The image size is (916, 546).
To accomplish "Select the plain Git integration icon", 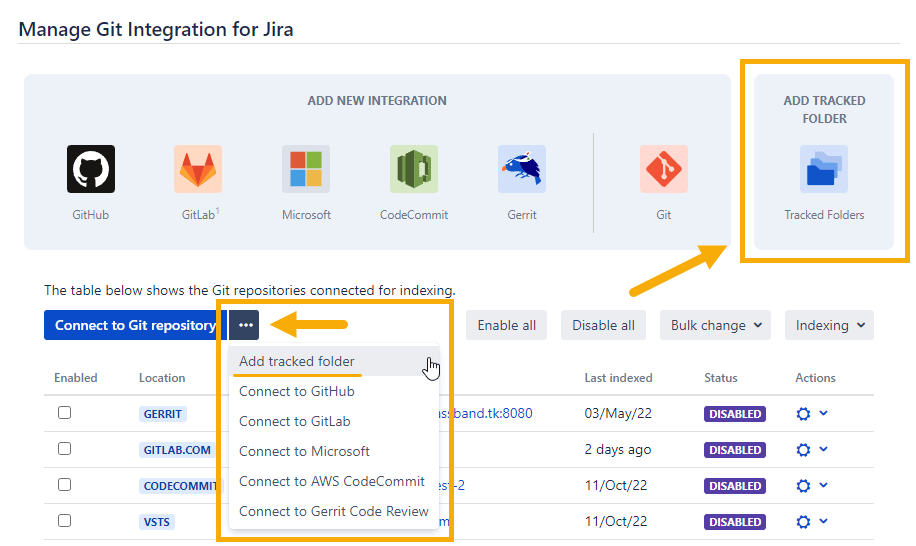I will tap(664, 169).
